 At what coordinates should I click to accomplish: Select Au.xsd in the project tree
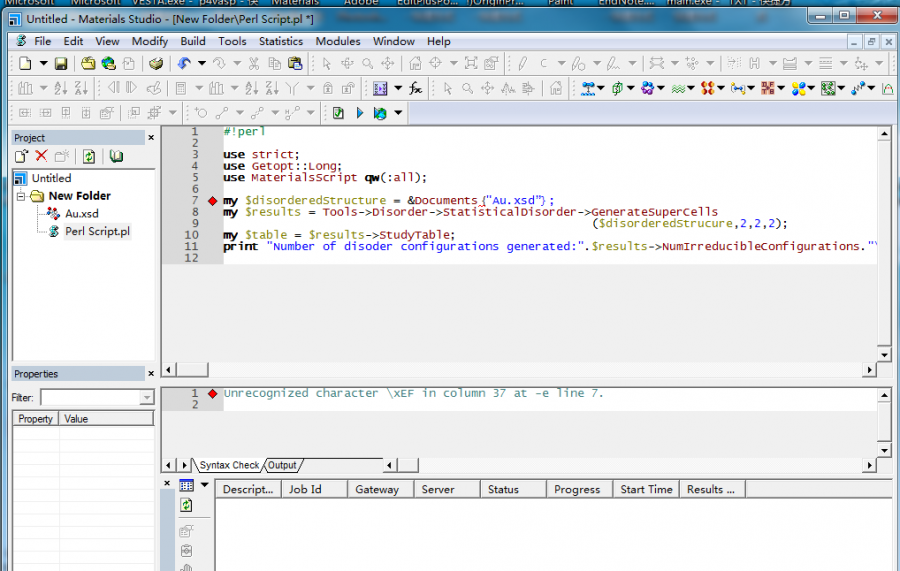tap(81, 214)
